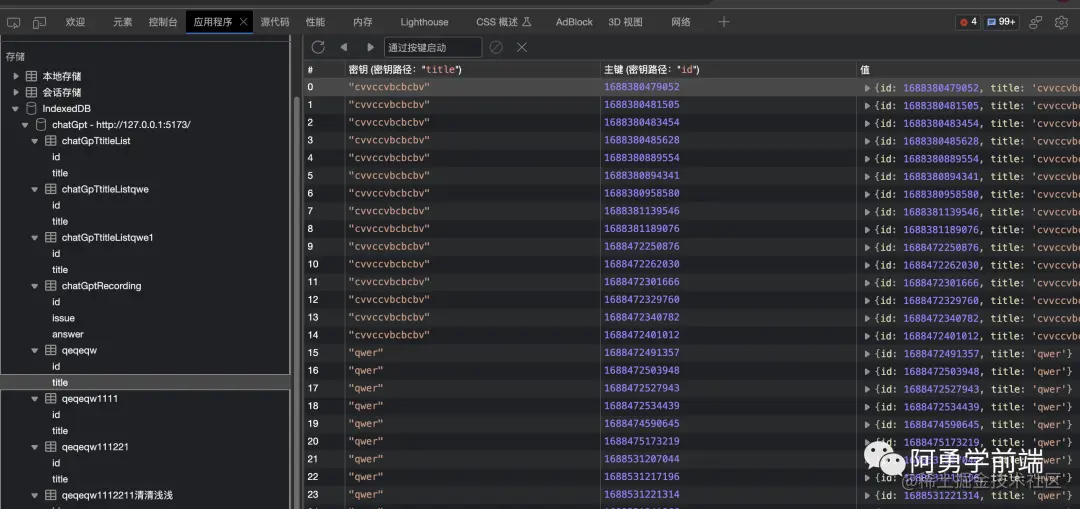The height and width of the screenshot is (509, 1080).
Task: Delete selected entry with X icon
Action: (522, 47)
